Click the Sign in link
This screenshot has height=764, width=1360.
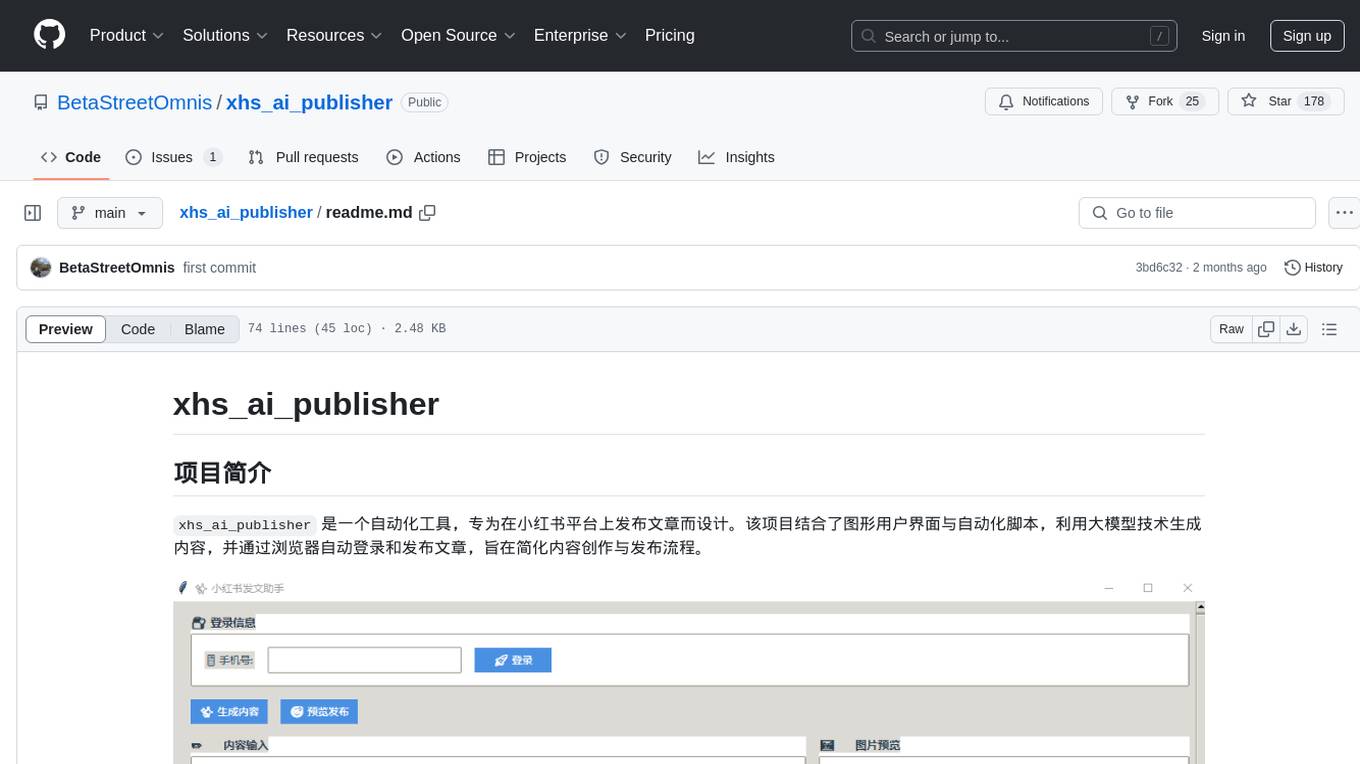(x=1223, y=36)
